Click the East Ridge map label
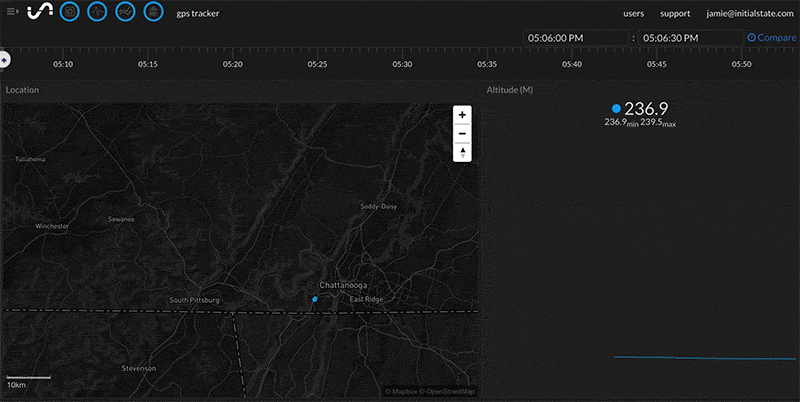The height and width of the screenshot is (402, 800). pos(366,299)
